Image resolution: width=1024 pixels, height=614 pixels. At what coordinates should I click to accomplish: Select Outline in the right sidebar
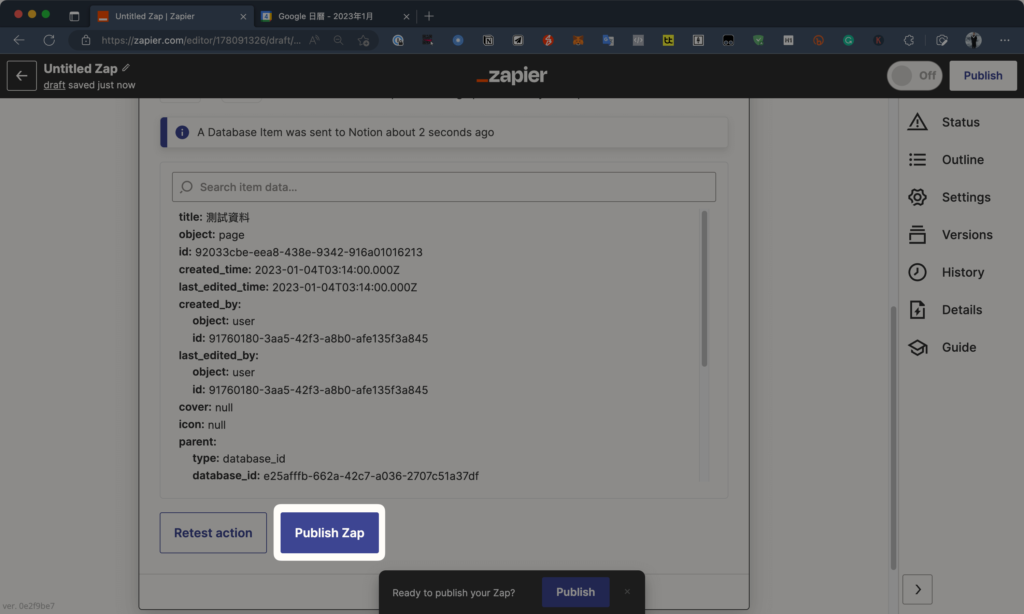click(963, 159)
